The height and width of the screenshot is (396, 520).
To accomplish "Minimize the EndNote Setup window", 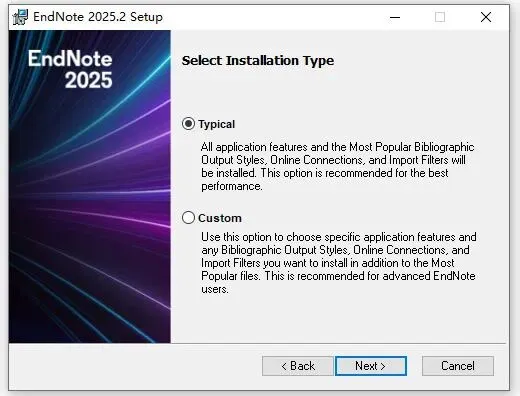I will click(x=395, y=17).
